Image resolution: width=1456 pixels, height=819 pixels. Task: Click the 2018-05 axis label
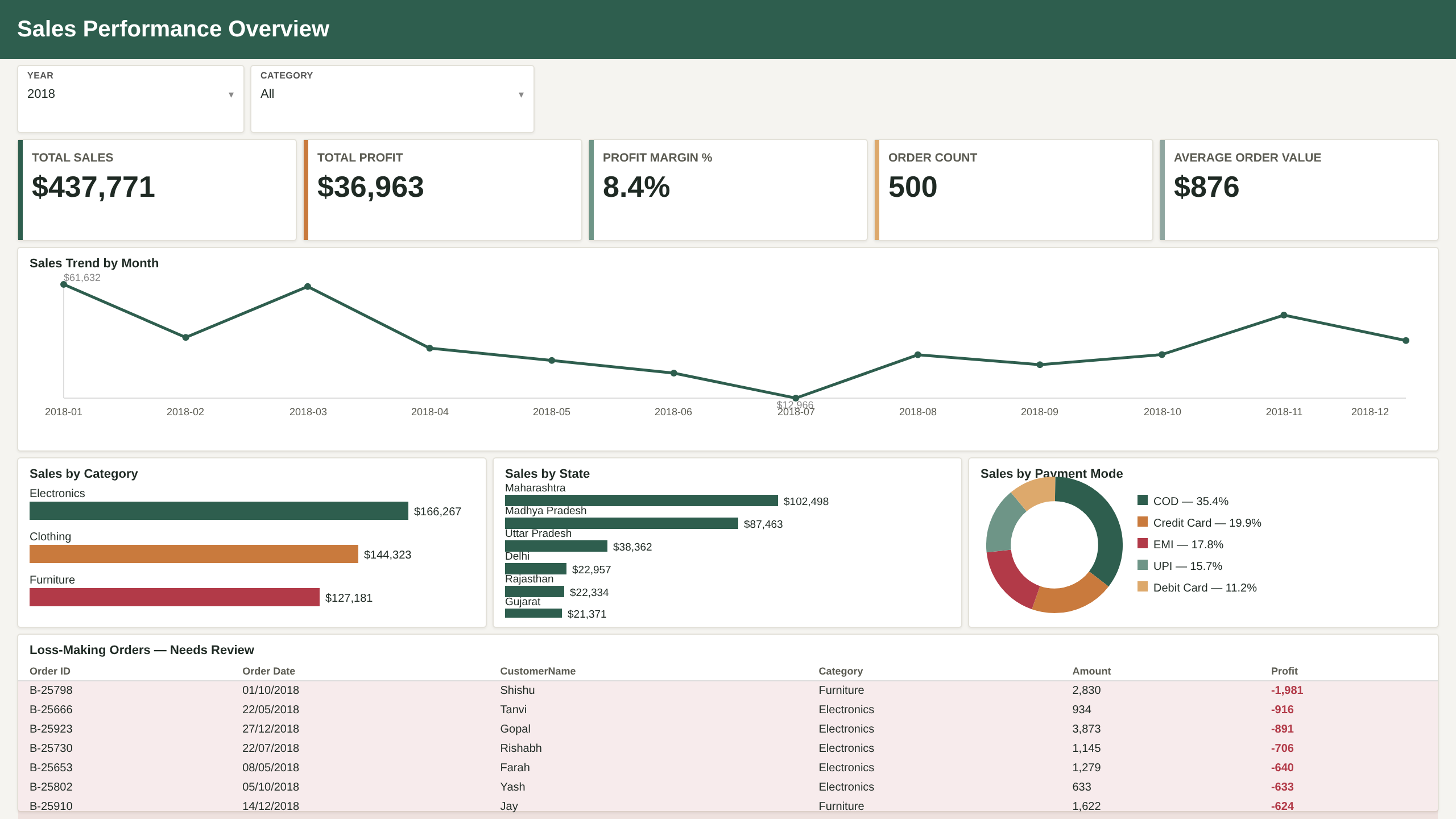coord(552,412)
